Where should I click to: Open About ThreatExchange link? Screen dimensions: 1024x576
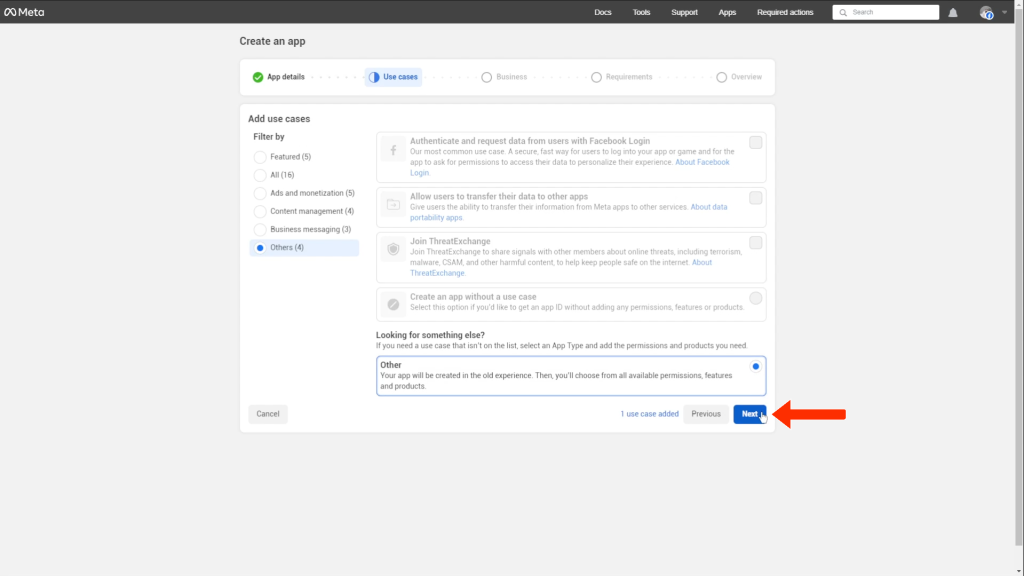point(701,263)
